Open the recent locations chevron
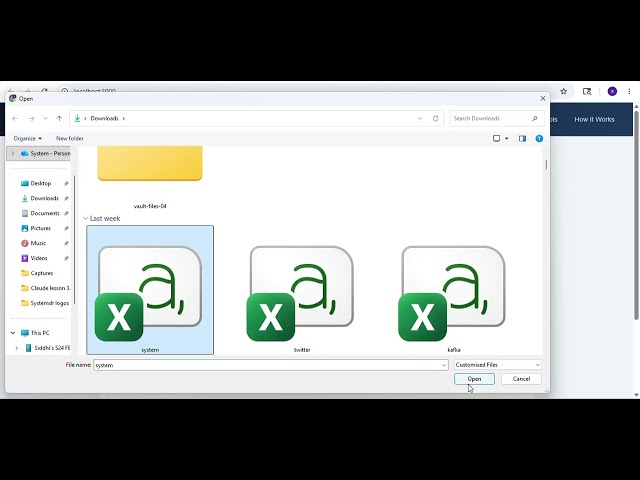The image size is (640, 480). coord(46,118)
